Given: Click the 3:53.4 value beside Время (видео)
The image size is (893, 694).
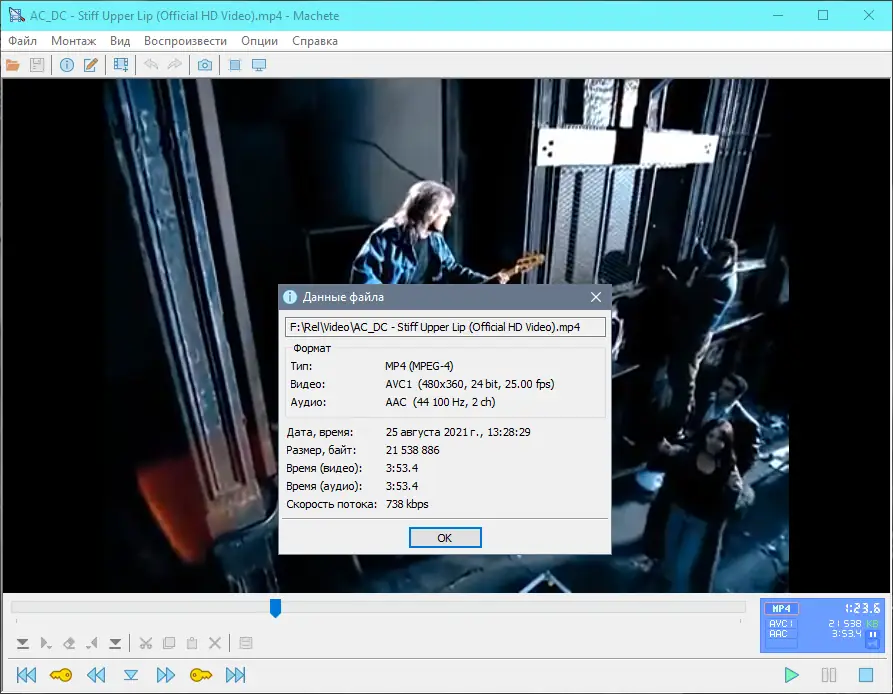Looking at the screenshot, I should 402,468.
